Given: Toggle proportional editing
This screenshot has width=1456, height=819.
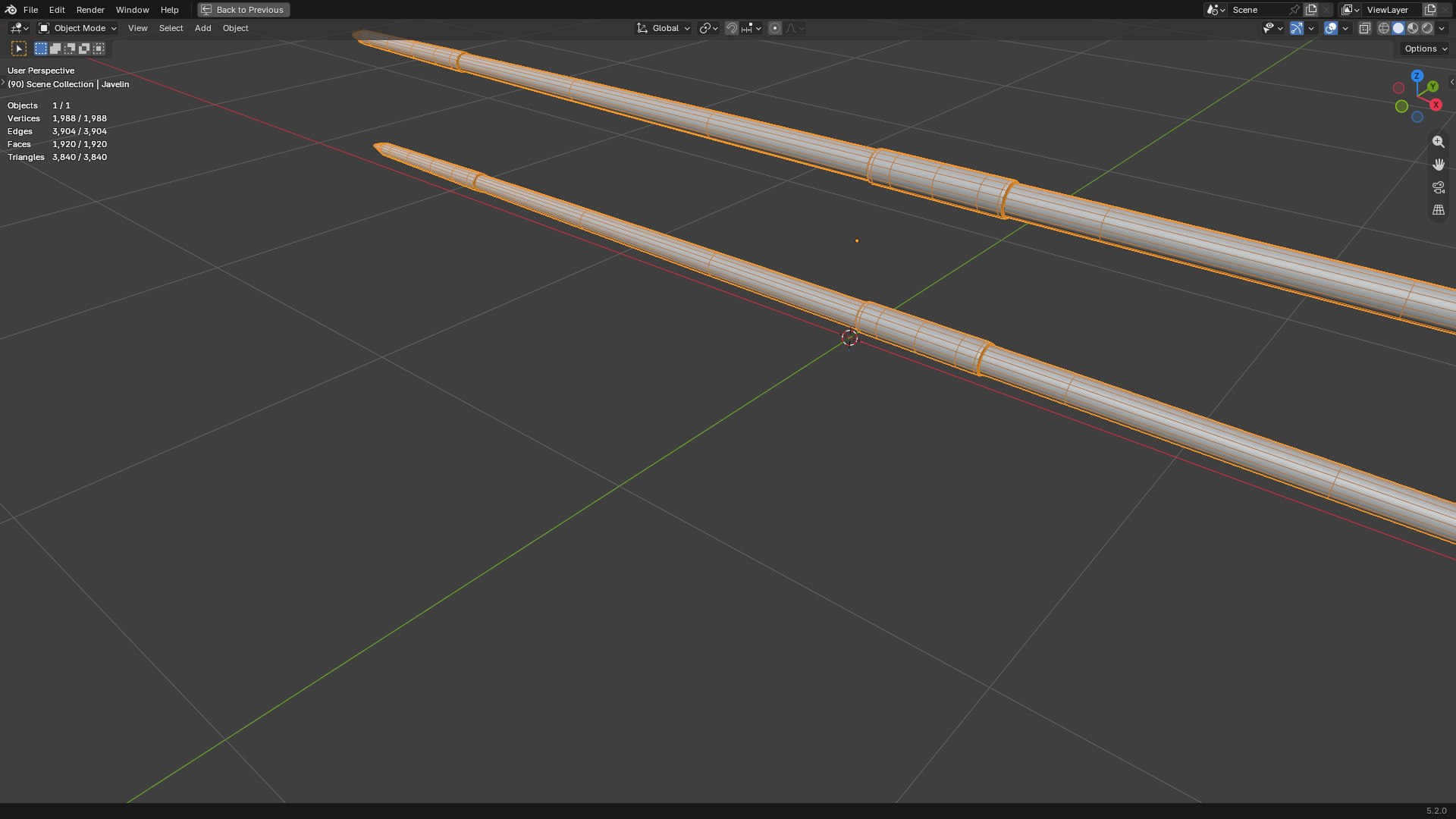Looking at the screenshot, I should click(775, 28).
